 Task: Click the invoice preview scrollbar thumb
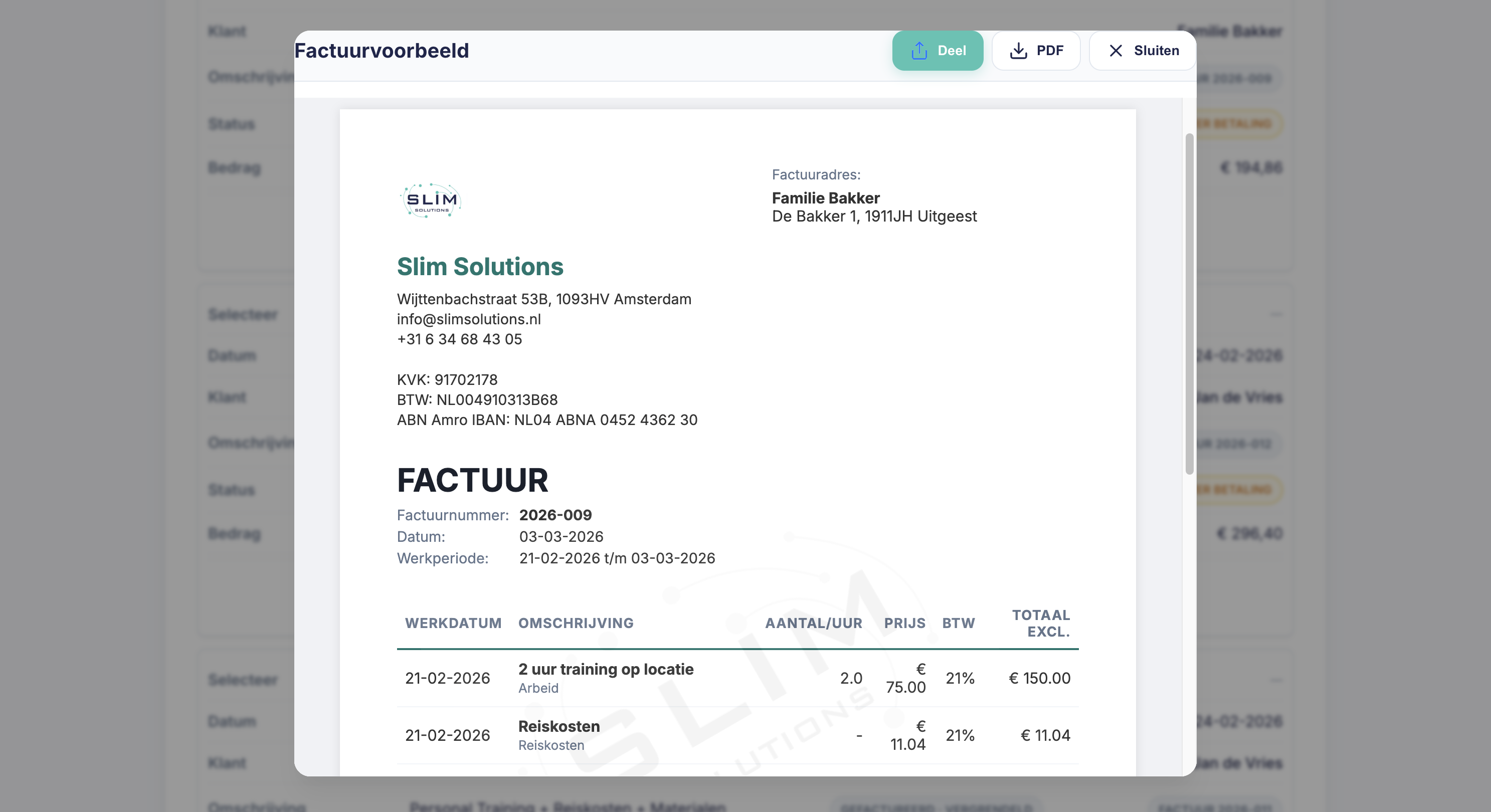(x=1189, y=304)
